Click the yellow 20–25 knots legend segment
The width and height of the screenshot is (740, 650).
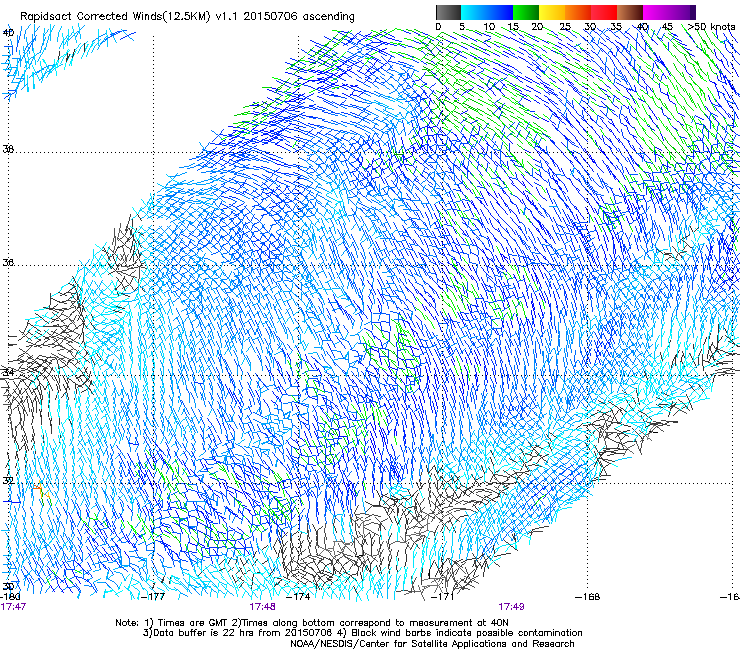pos(552,12)
